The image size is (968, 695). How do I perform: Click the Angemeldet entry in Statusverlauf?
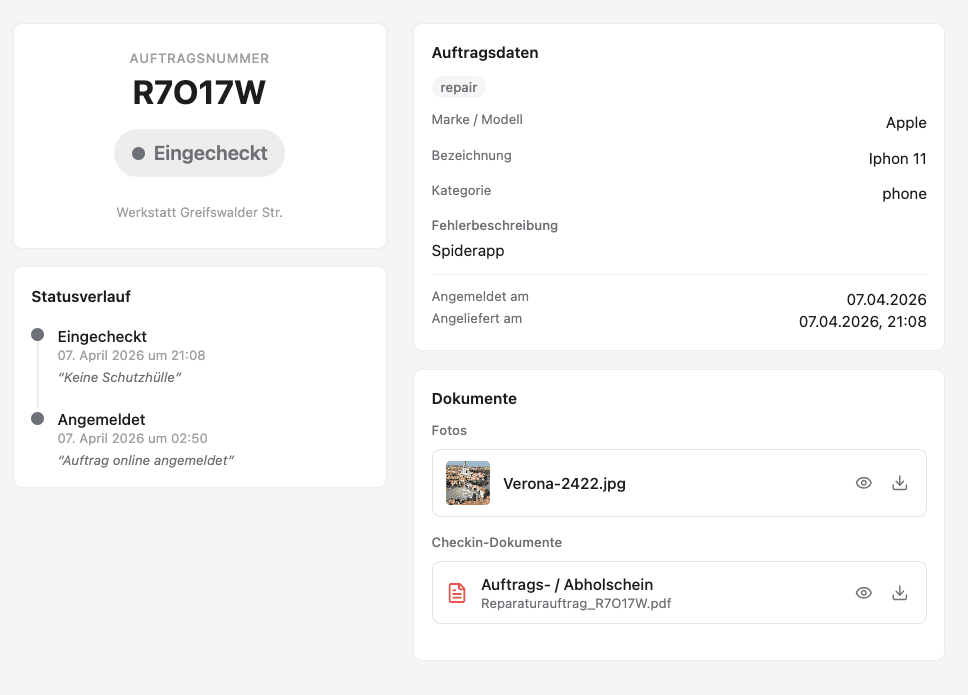pos(102,420)
